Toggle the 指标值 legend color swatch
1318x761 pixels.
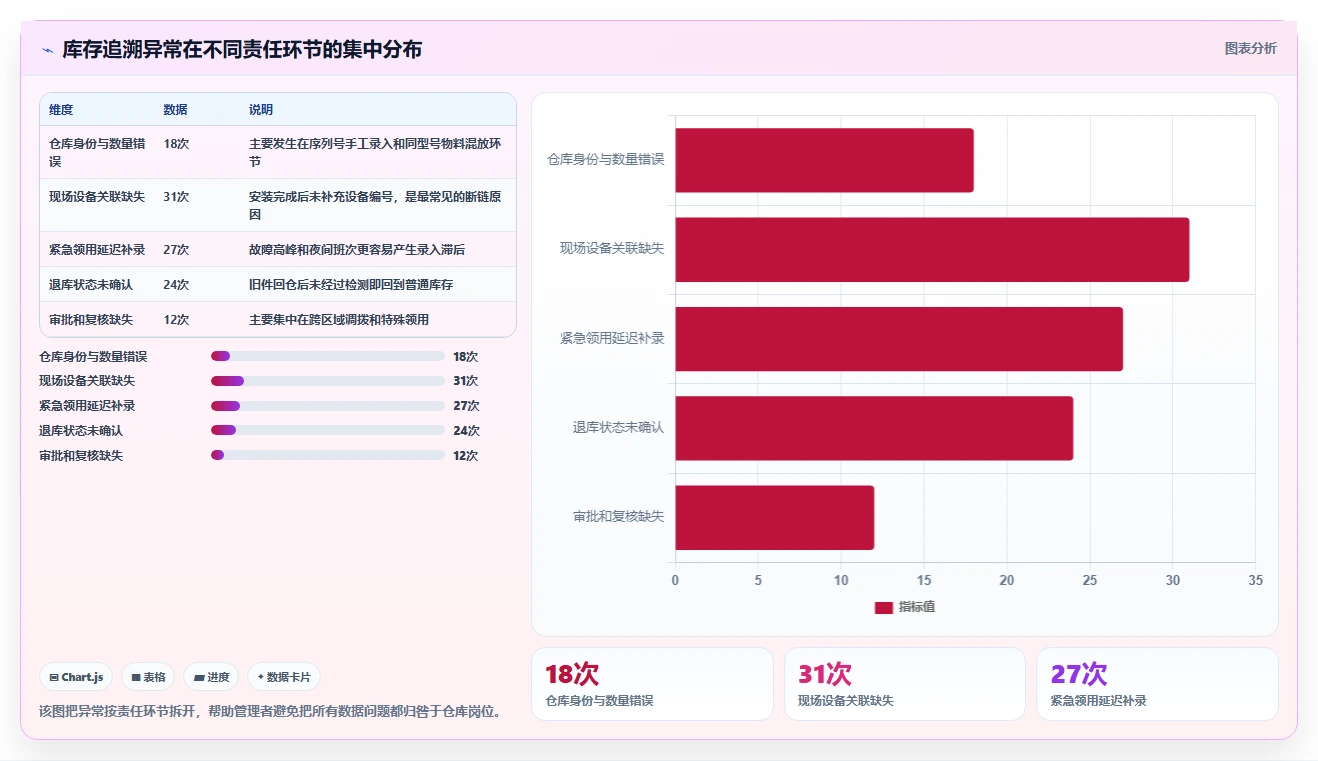click(x=883, y=608)
